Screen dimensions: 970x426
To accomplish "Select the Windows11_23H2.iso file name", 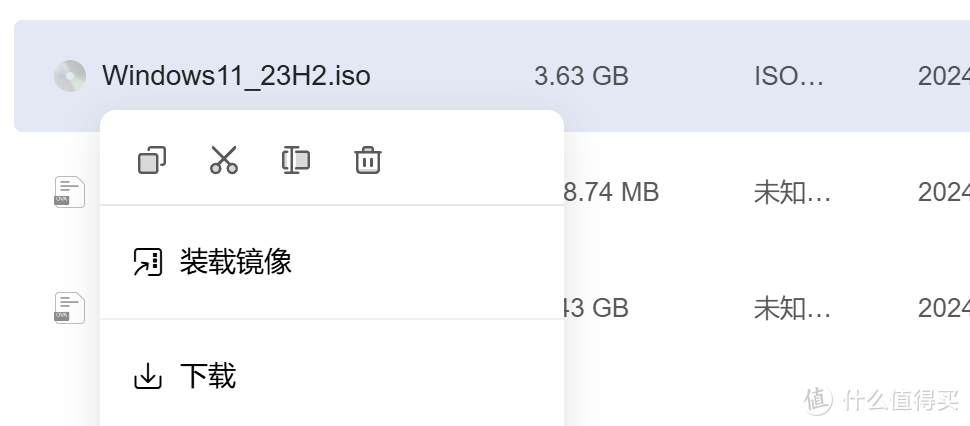I will click(x=236, y=76).
